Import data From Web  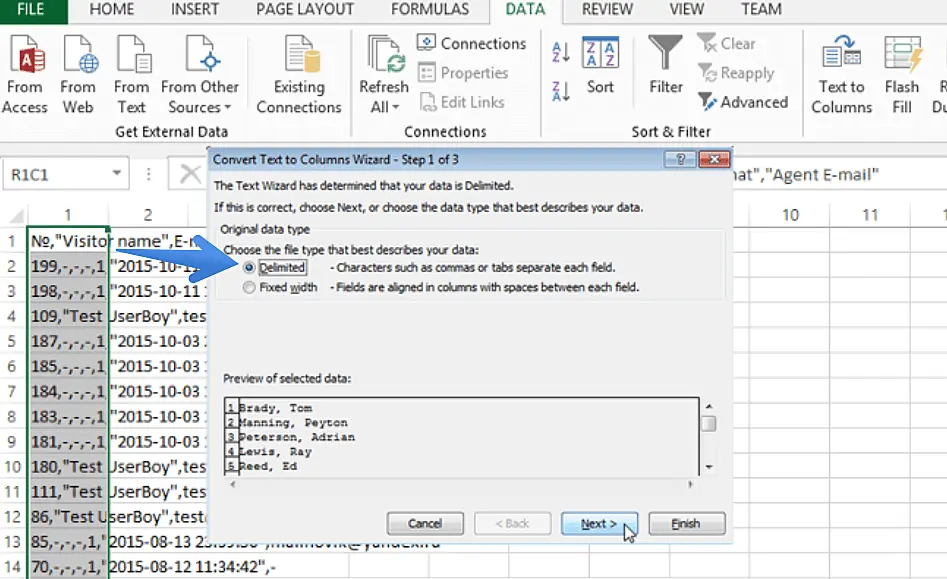(78, 74)
